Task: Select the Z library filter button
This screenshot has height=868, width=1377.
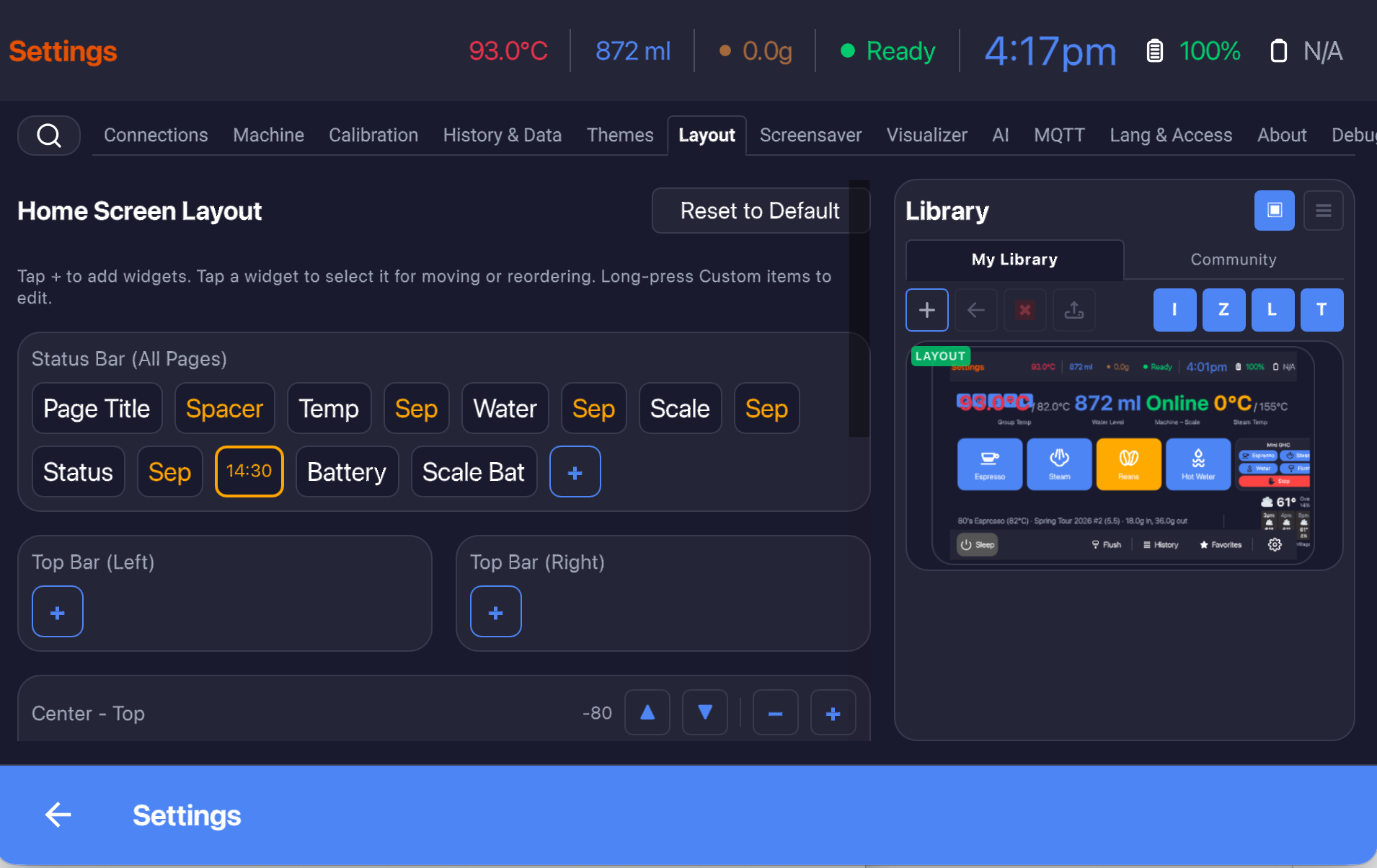Action: [x=1224, y=310]
